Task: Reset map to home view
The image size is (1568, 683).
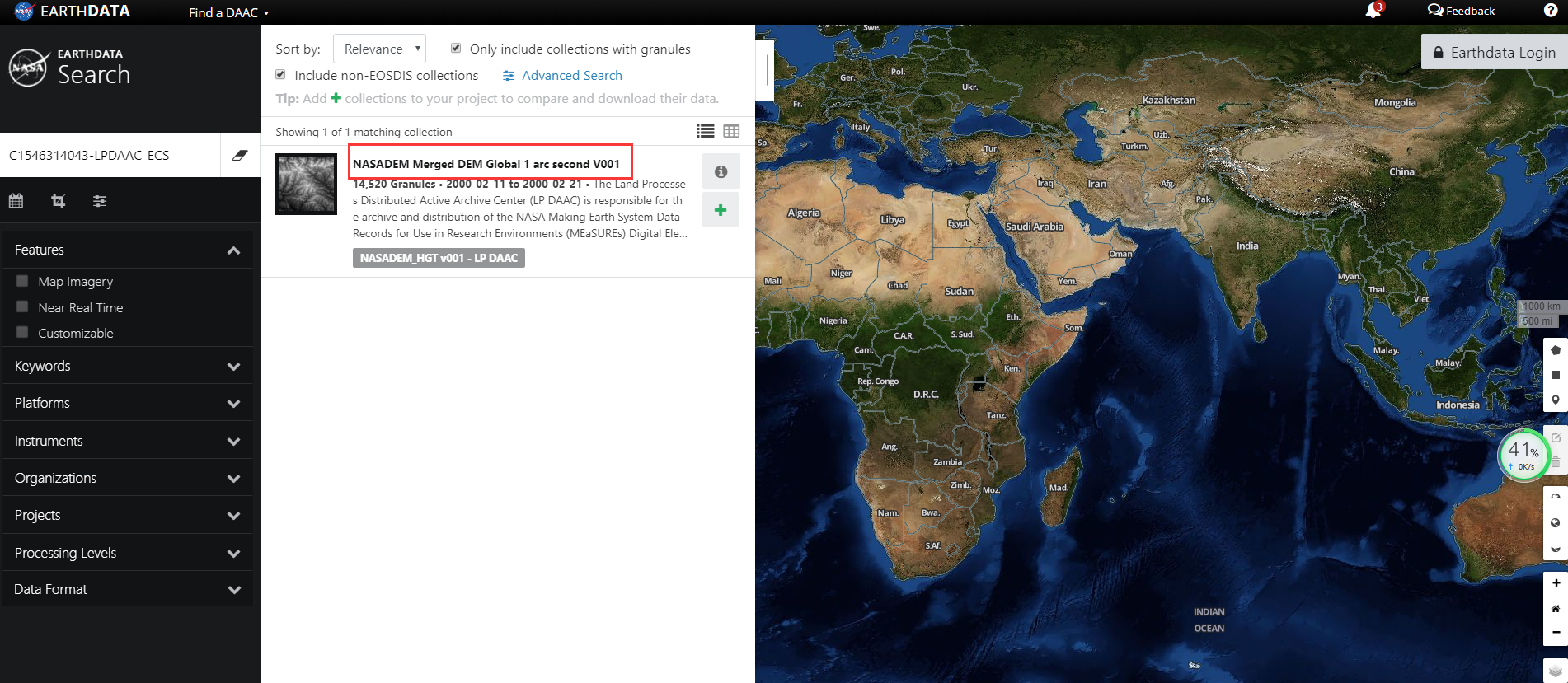Action: (1556, 608)
